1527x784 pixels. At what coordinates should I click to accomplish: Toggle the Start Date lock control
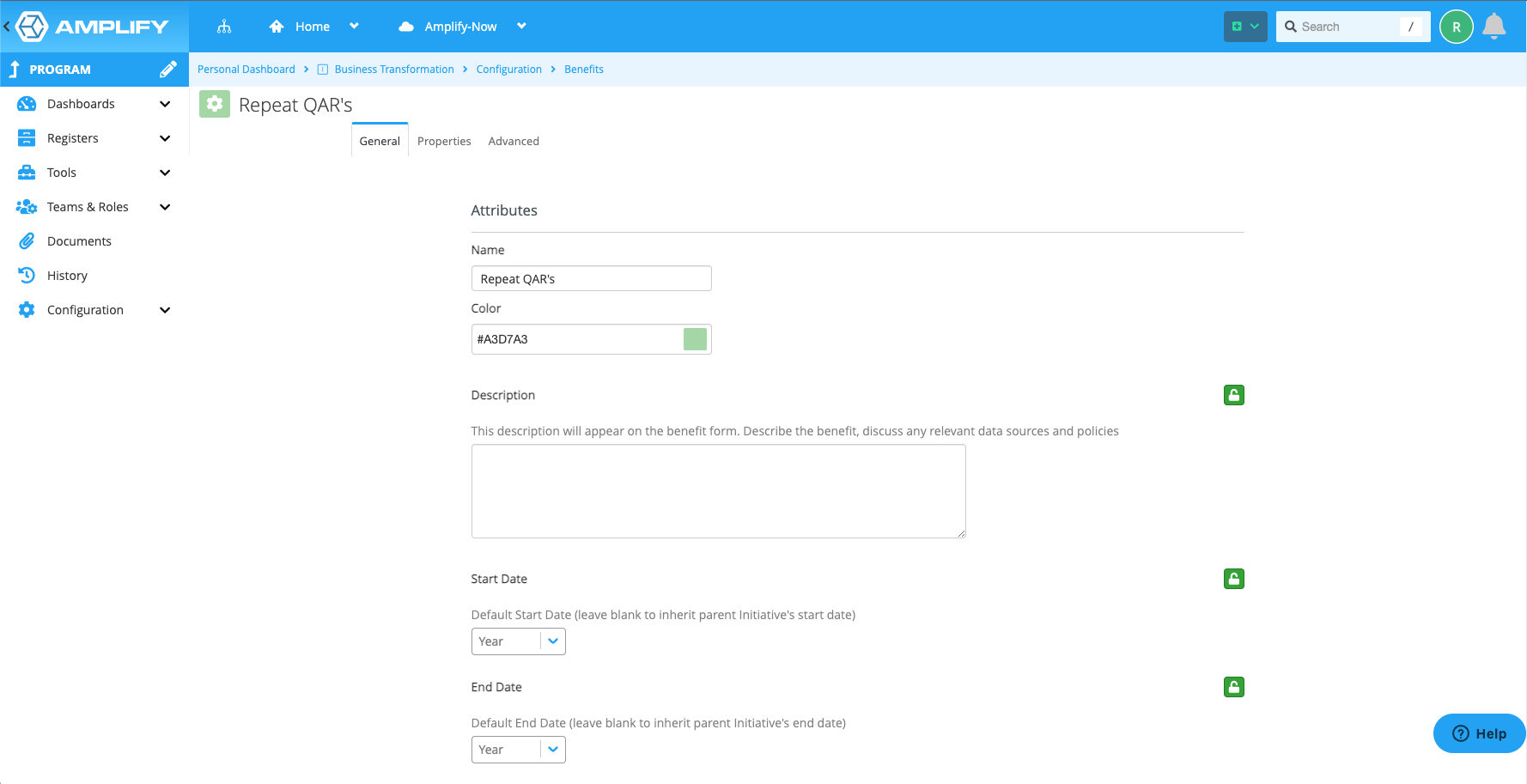pyautogui.click(x=1233, y=579)
